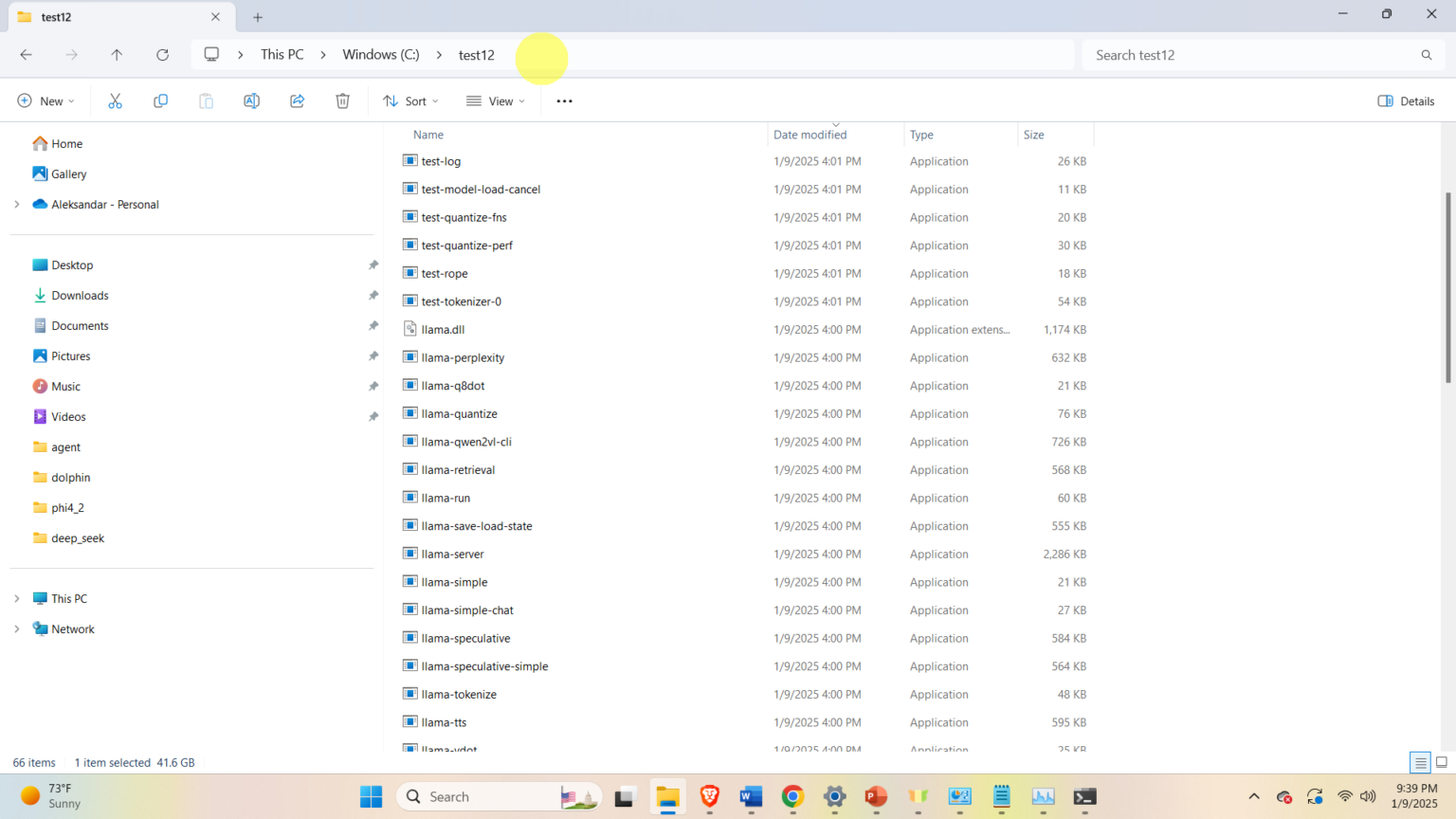Image resolution: width=1456 pixels, height=819 pixels.
Task: Go up one folder level
Action: [x=117, y=55]
